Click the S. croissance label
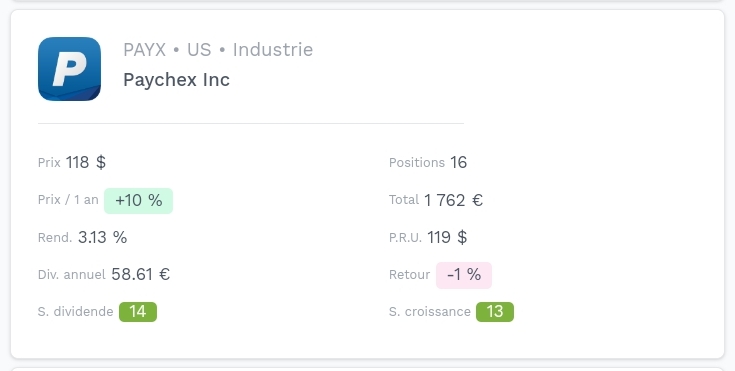This screenshot has width=735, height=371. point(430,312)
